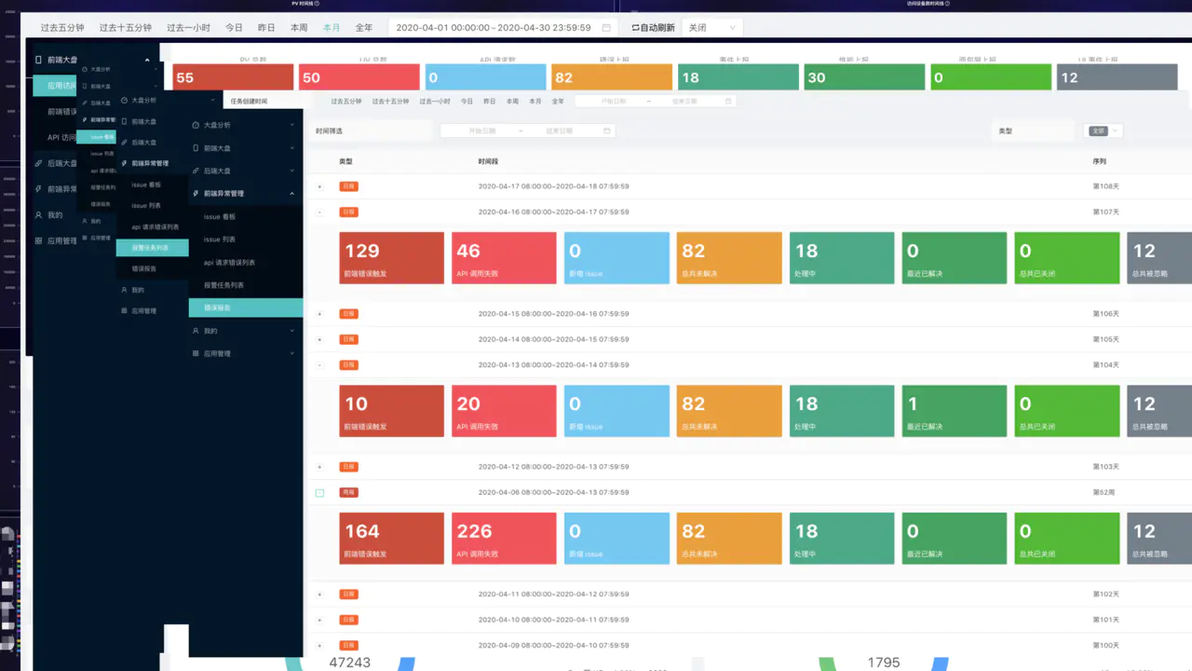Viewport: 1192px width, 671px height.
Task: Click the grid icon beside 应用管理 in the widest menu
Action: [x=195, y=353]
